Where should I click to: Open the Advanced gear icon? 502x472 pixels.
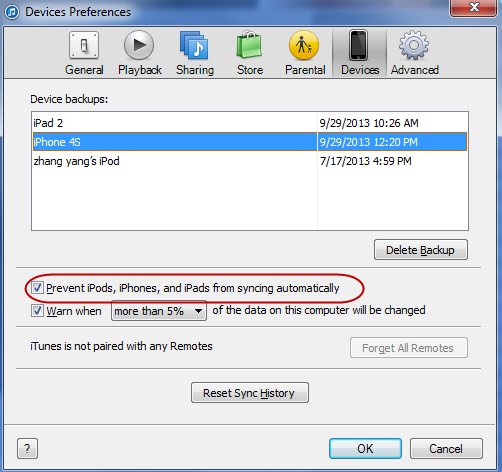(x=414, y=45)
